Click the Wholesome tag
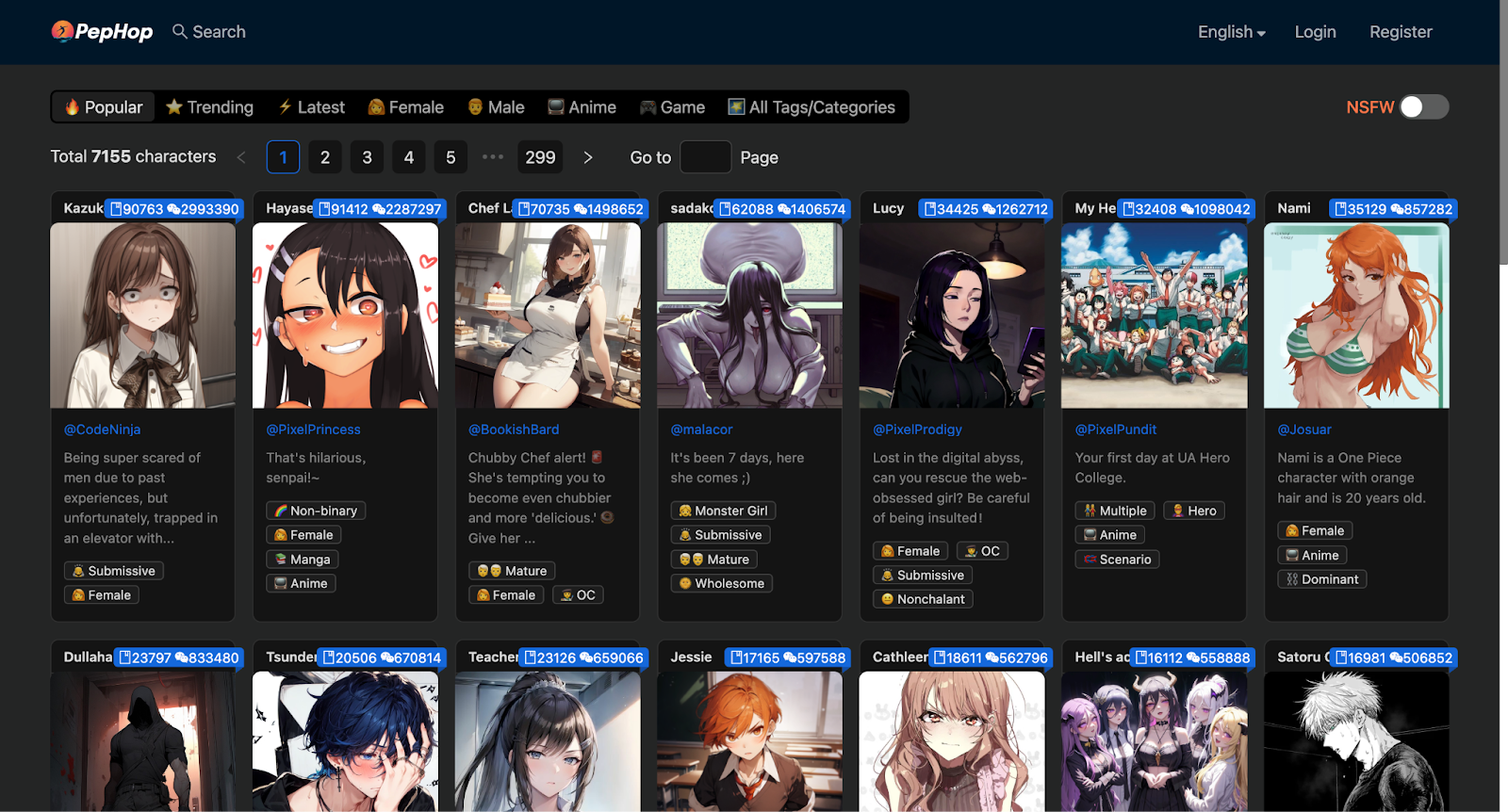1508x812 pixels. [x=722, y=584]
